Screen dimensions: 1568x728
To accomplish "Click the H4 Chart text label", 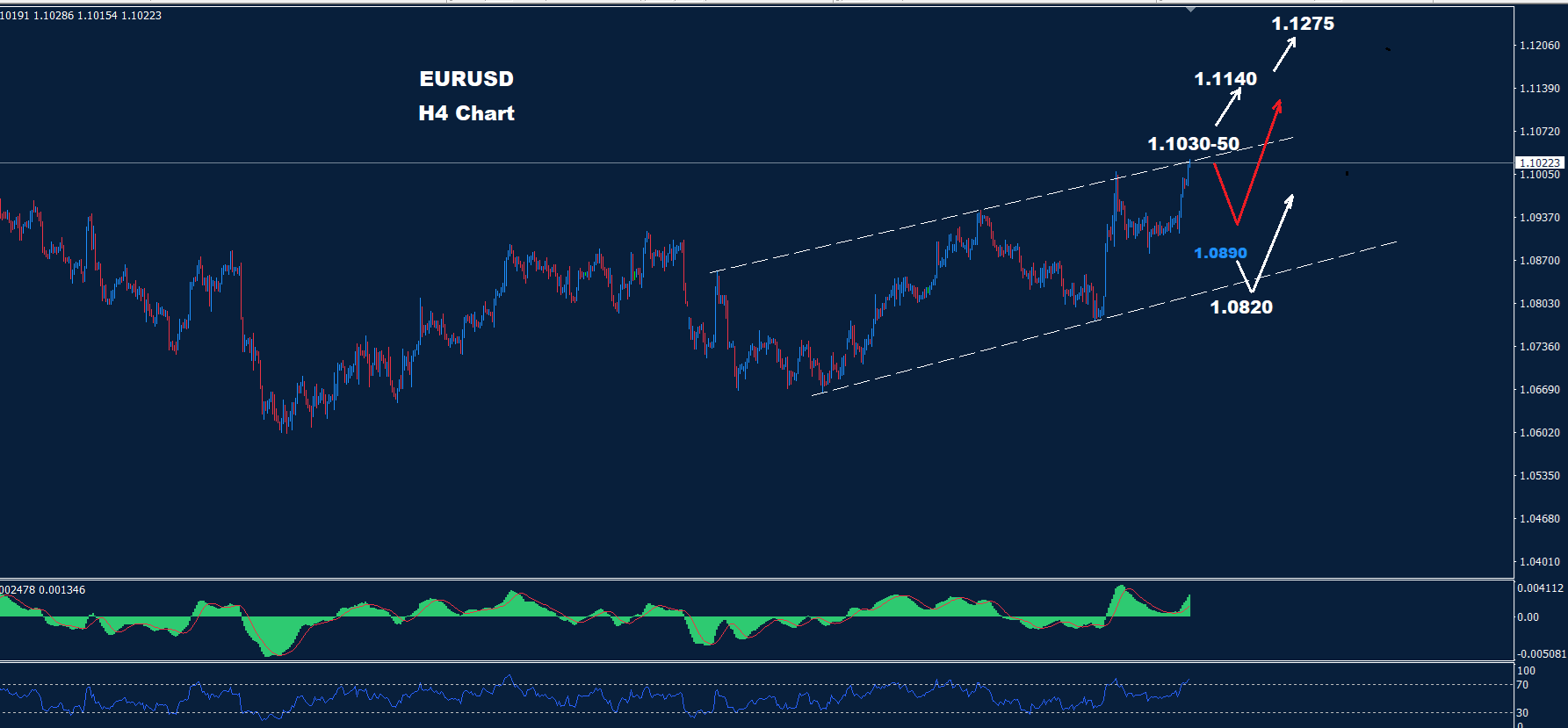I will tap(466, 113).
